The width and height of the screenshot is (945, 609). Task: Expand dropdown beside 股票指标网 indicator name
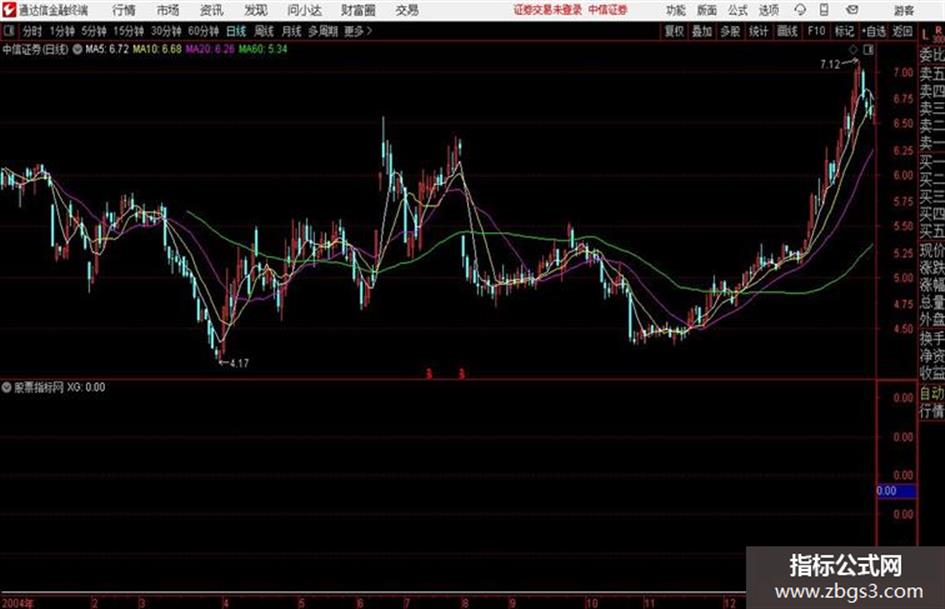coord(6,388)
